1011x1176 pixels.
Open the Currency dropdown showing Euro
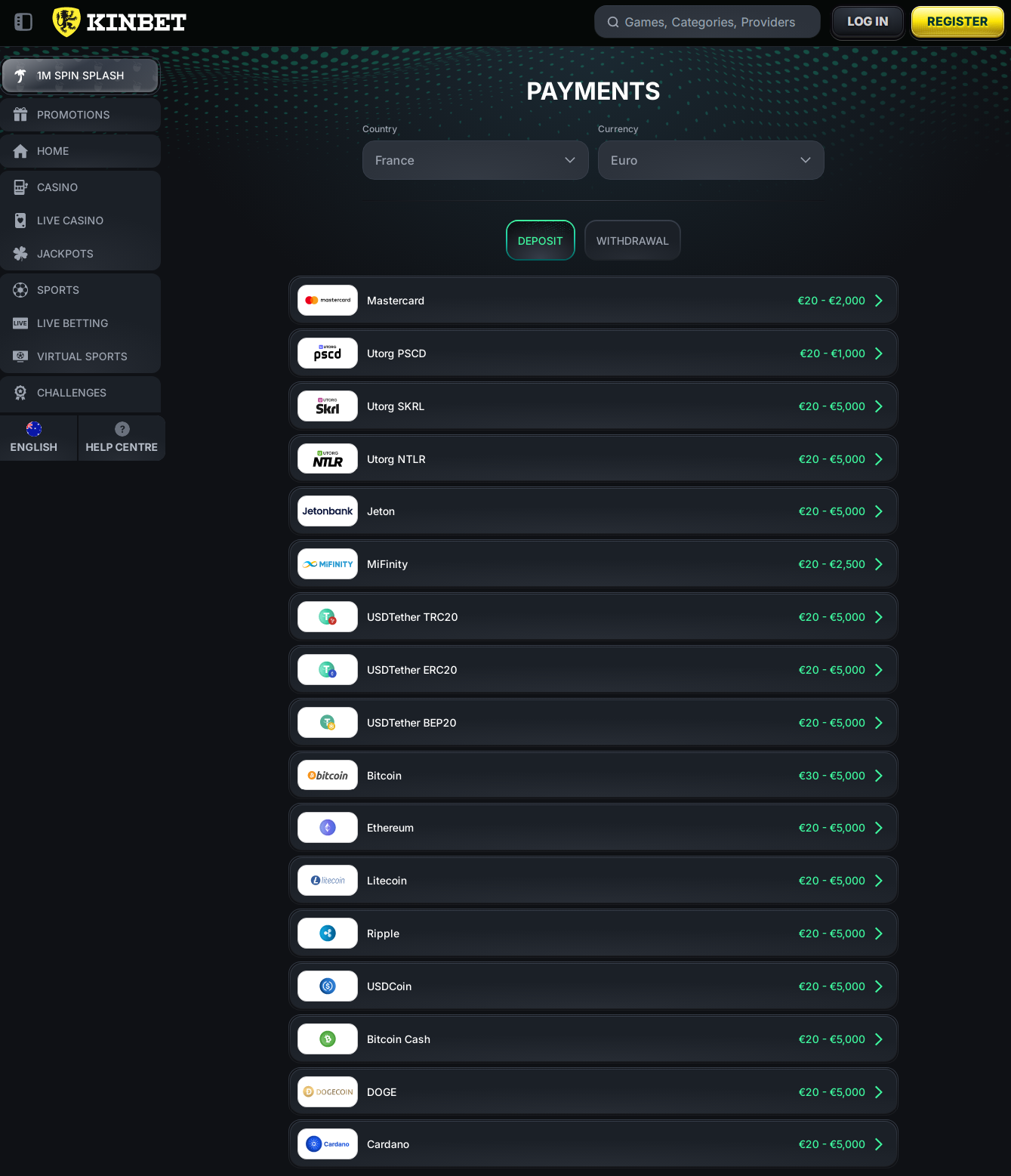[711, 160]
